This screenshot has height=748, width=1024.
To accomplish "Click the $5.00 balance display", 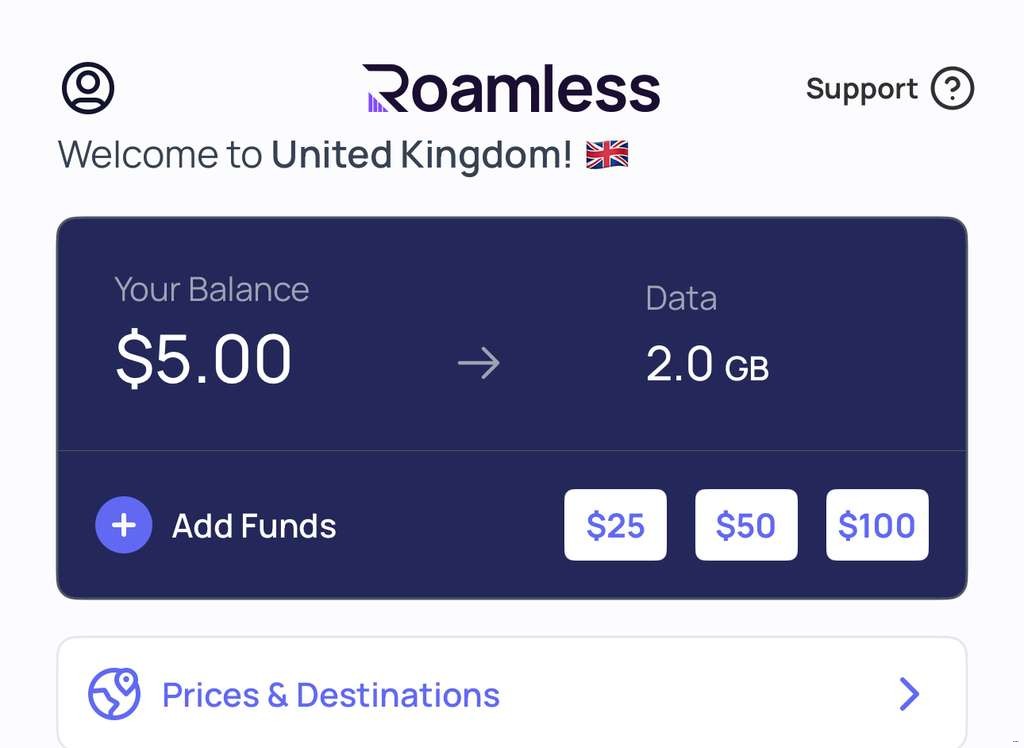I will pyautogui.click(x=204, y=360).
